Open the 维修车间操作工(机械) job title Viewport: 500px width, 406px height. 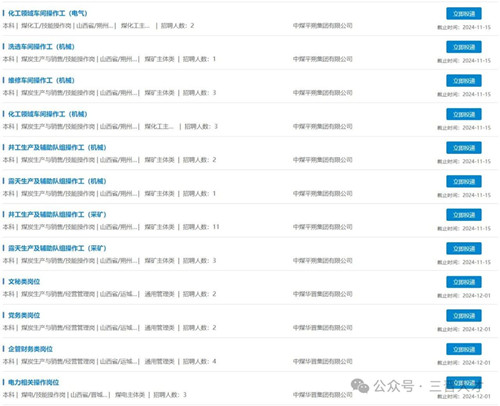coord(41,80)
